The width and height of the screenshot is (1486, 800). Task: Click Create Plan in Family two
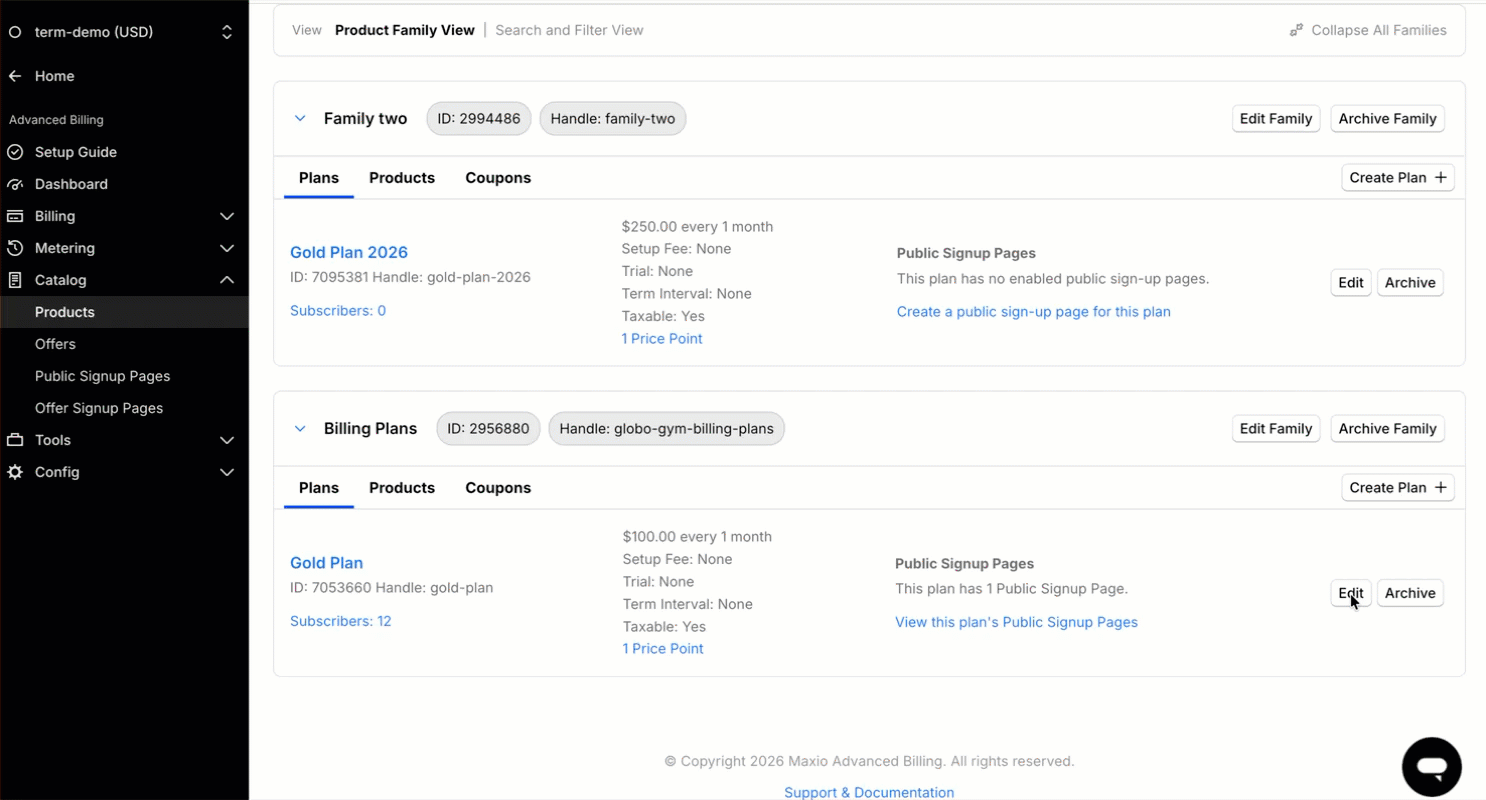click(1397, 178)
